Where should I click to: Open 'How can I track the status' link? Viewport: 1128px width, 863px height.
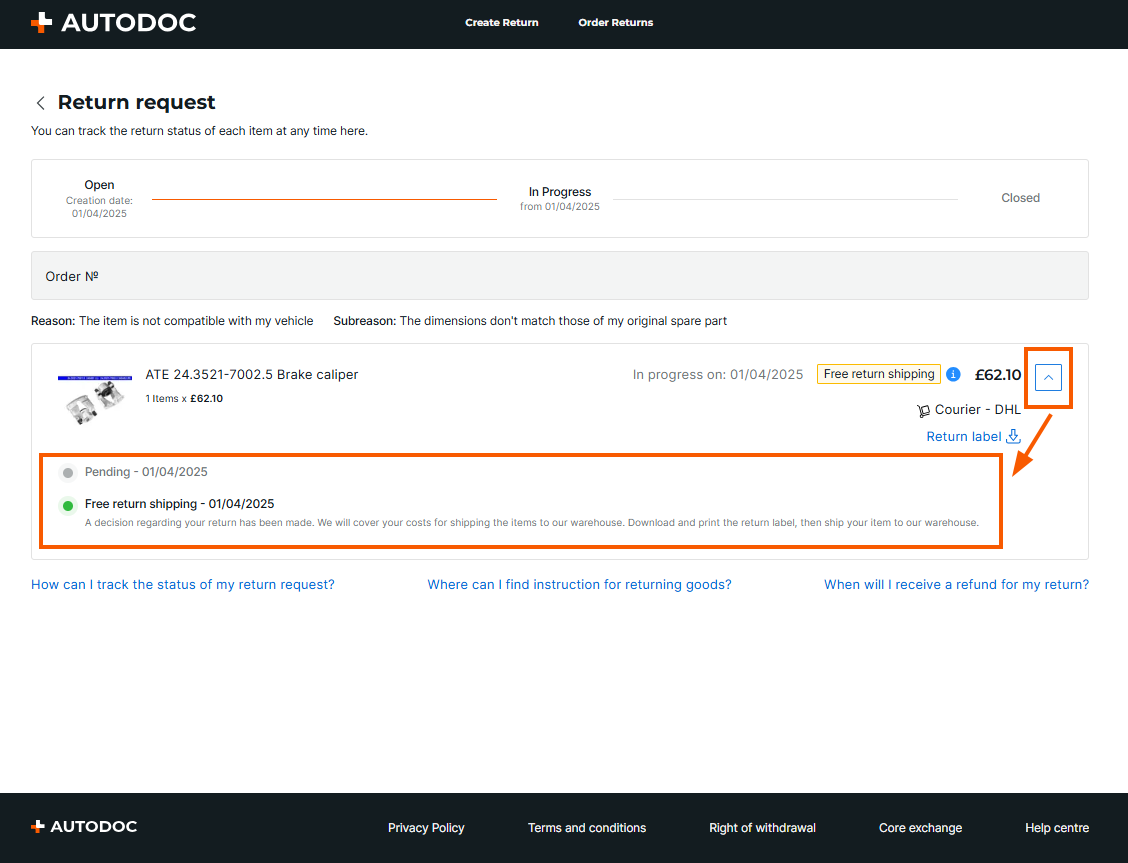point(183,584)
